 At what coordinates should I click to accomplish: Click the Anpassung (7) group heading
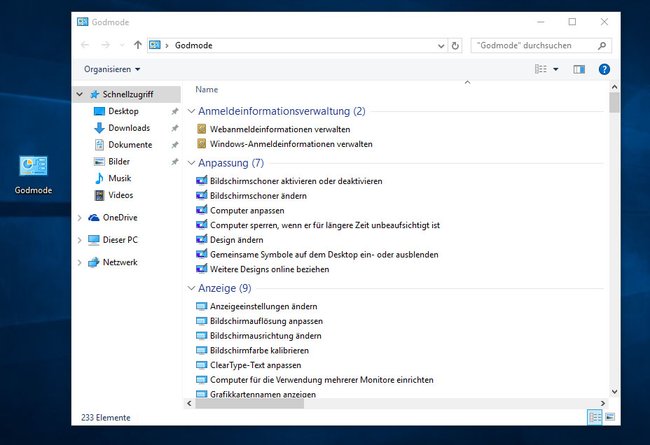(x=231, y=163)
